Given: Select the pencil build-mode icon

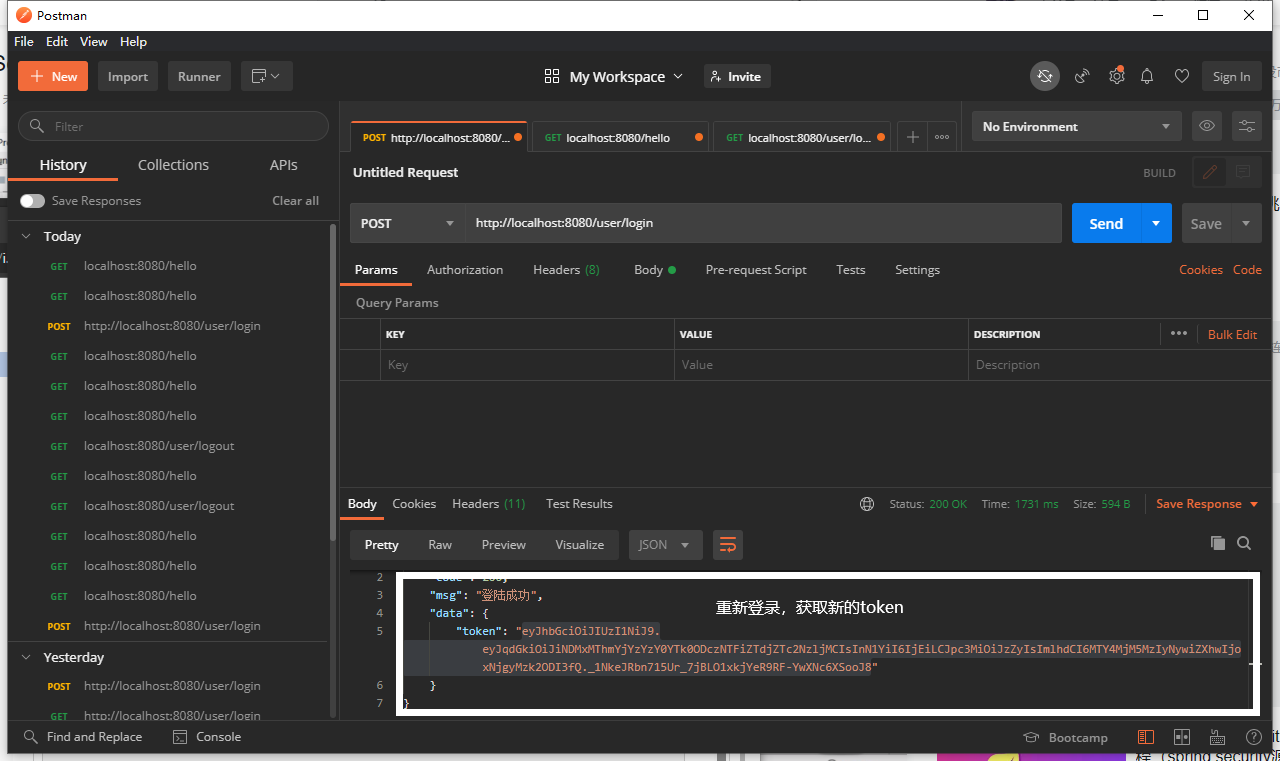Looking at the screenshot, I should click(x=1210, y=172).
